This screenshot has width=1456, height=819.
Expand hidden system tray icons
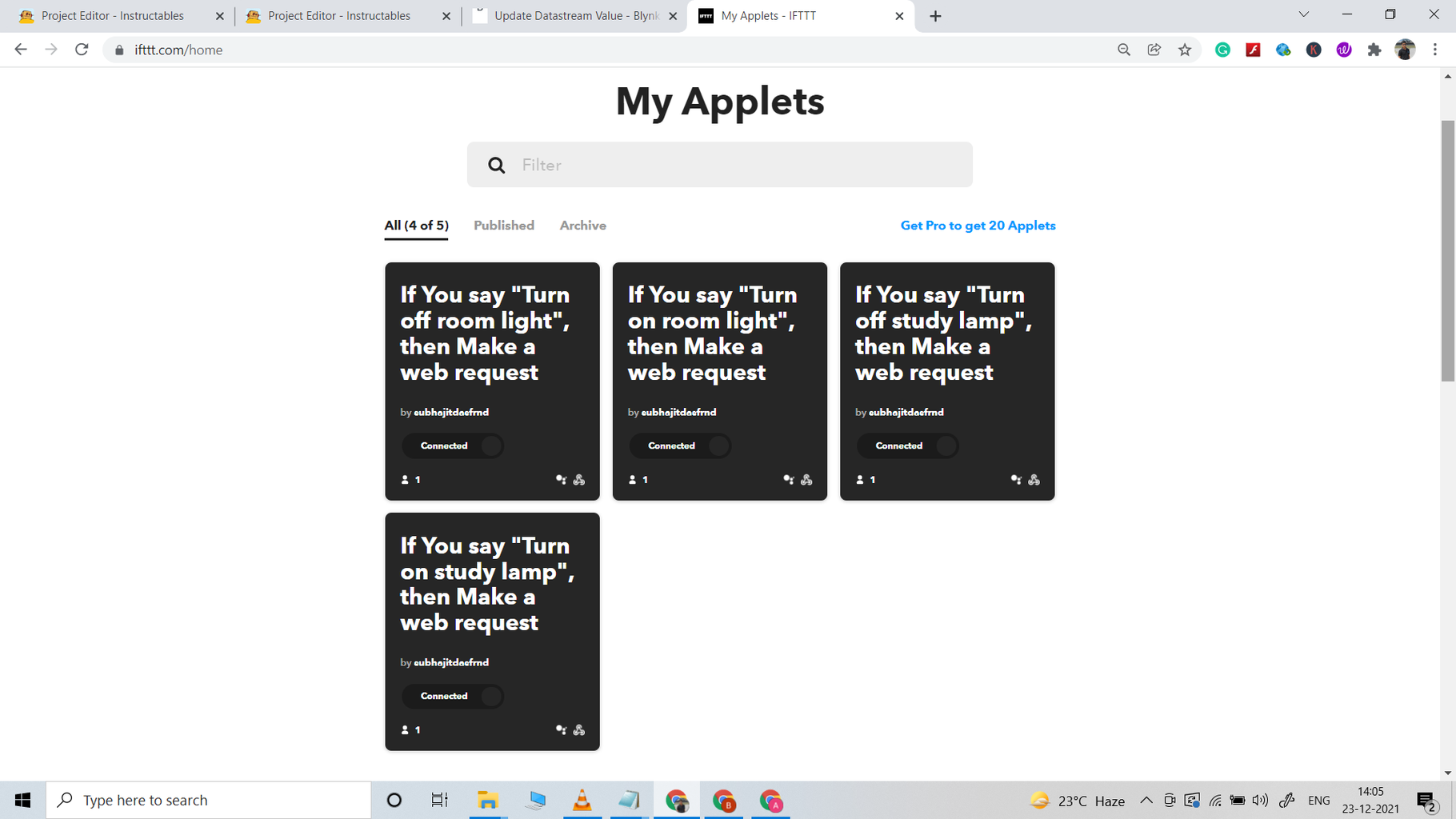(1146, 799)
